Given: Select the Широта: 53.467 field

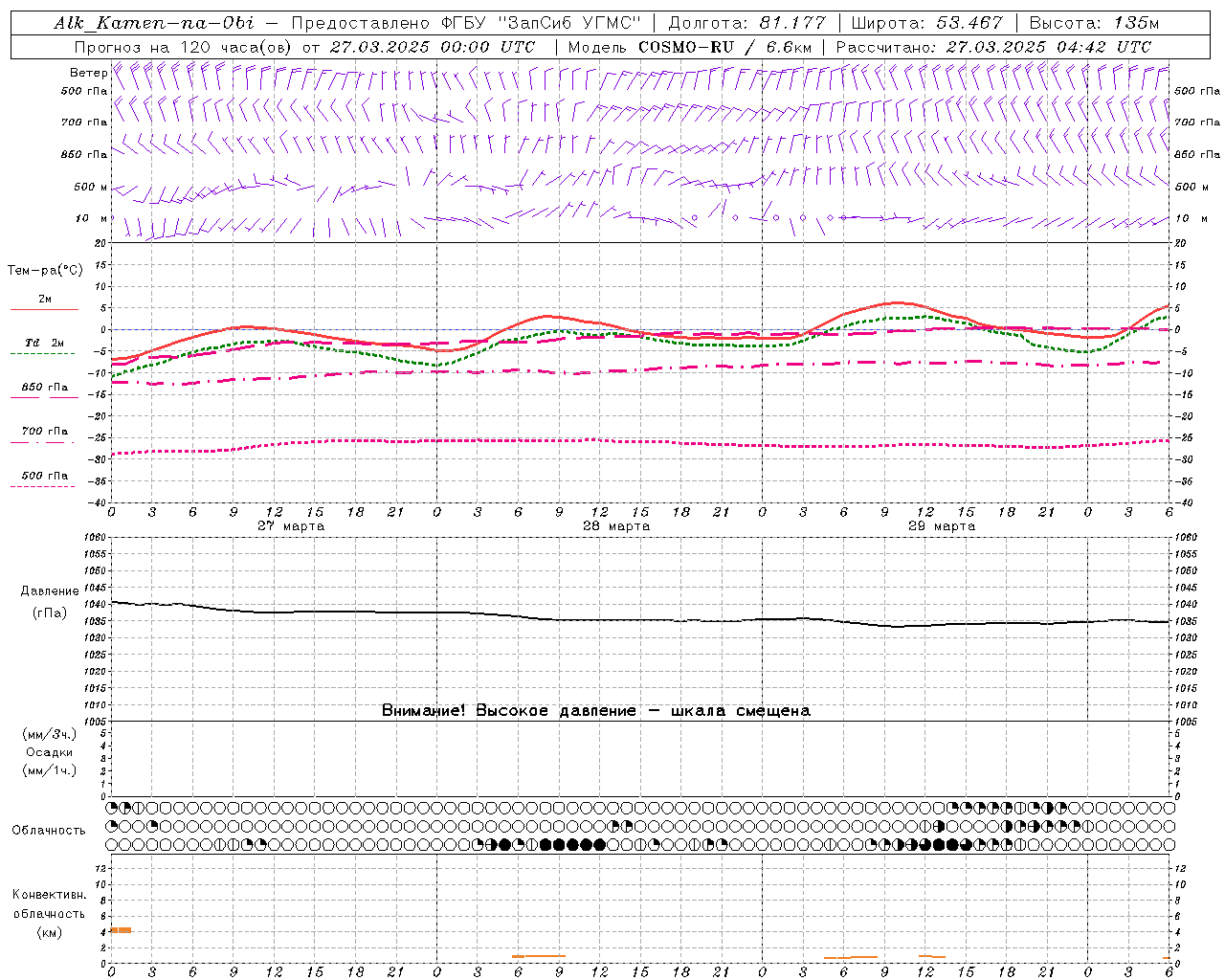Looking at the screenshot, I should 926,23.
